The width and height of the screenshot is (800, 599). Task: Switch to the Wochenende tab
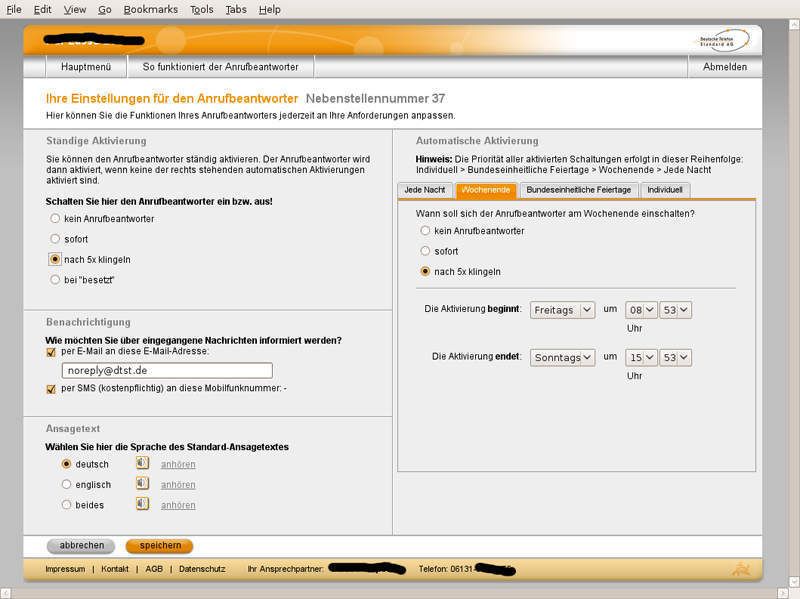[x=486, y=190]
